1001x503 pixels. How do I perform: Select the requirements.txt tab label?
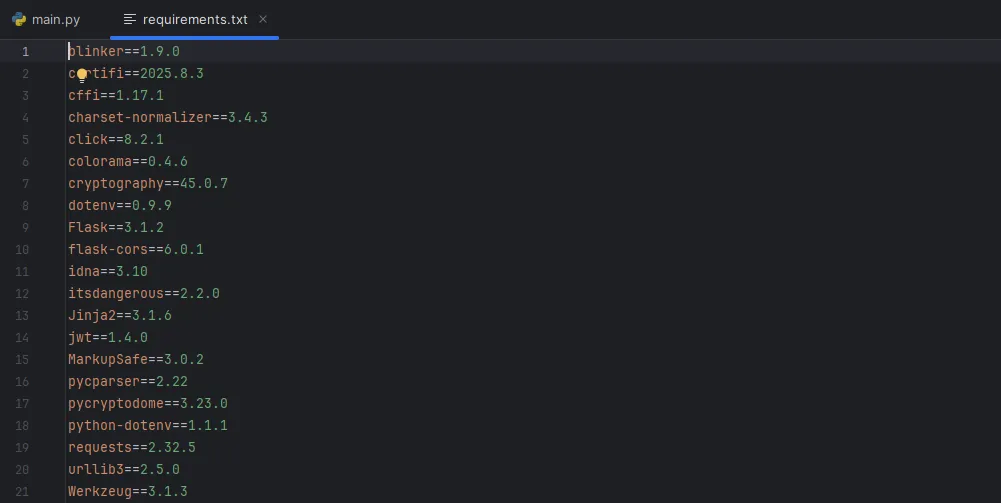pyautogui.click(x=198, y=19)
